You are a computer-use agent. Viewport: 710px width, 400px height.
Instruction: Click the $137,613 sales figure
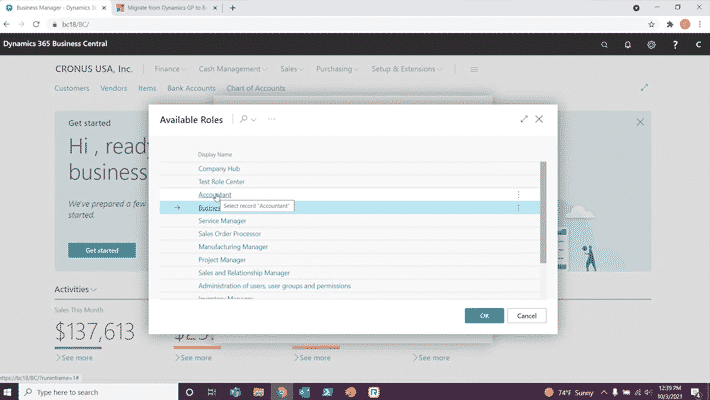click(x=95, y=332)
